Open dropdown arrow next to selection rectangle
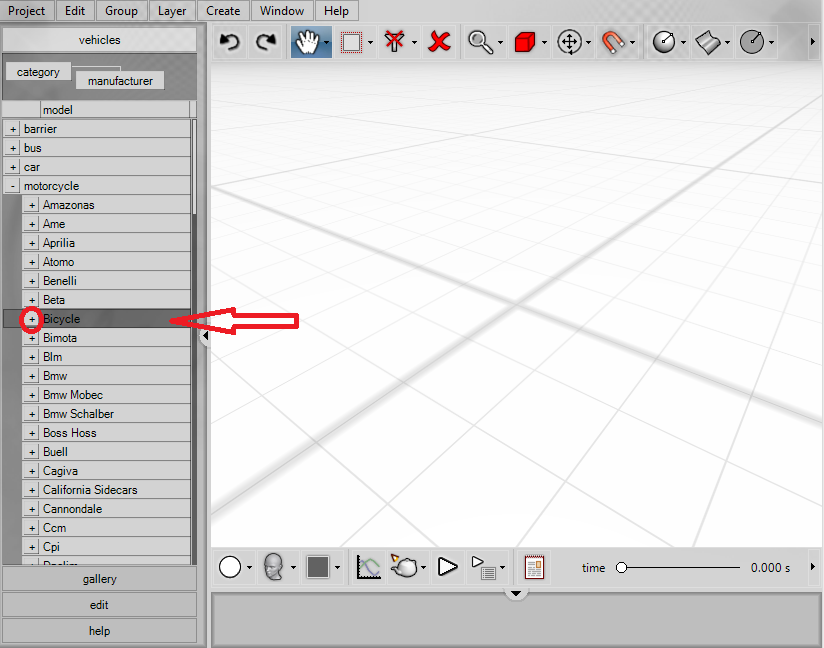Image resolution: width=824 pixels, height=648 pixels. click(370, 43)
